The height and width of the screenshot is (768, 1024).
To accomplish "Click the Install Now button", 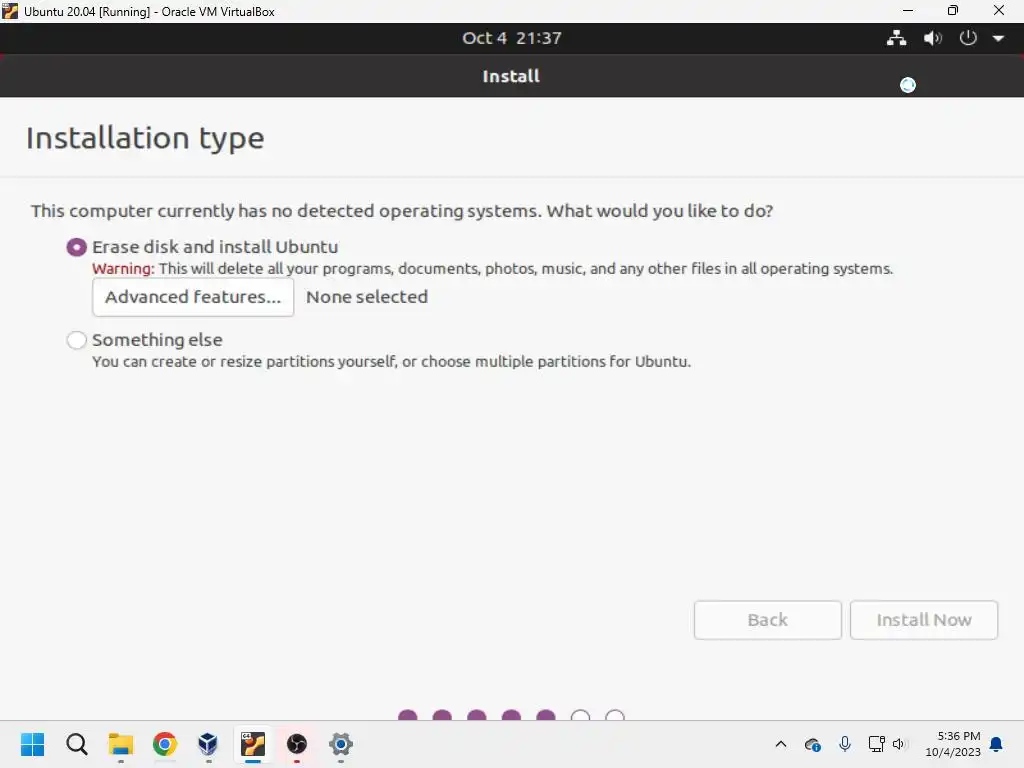I will click(x=923, y=620).
